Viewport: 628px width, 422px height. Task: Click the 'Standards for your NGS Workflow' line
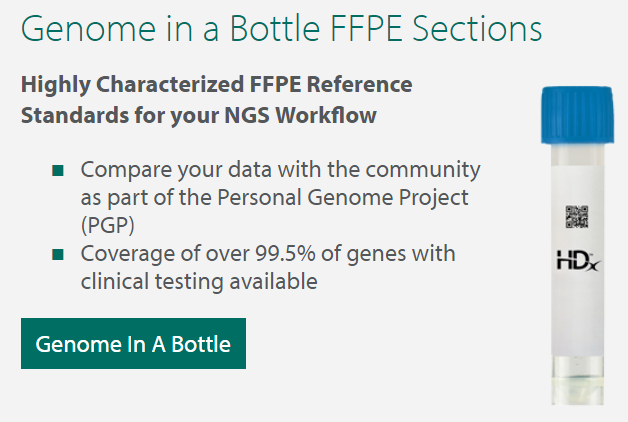198,116
